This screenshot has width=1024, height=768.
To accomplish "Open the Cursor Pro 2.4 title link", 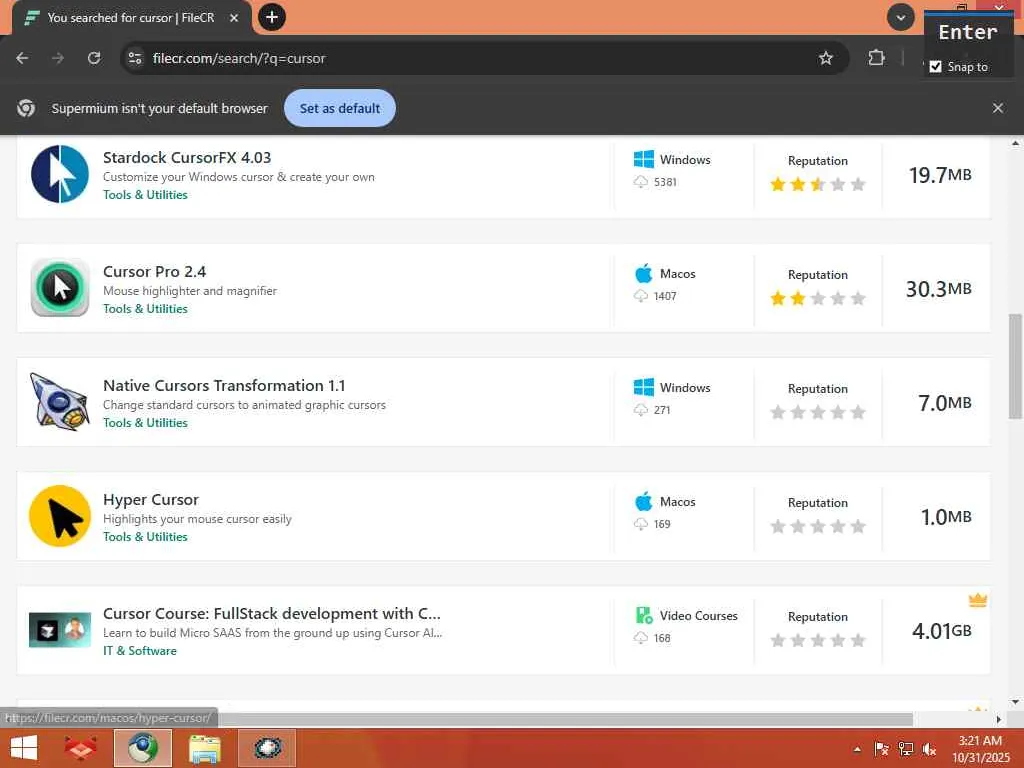I will (x=154, y=271).
